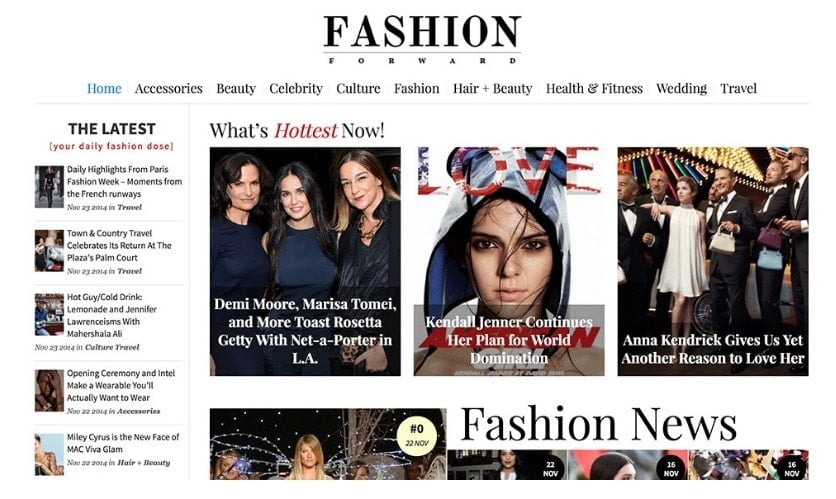Open Demi Moore, Marisa Tomei article

coord(305,331)
